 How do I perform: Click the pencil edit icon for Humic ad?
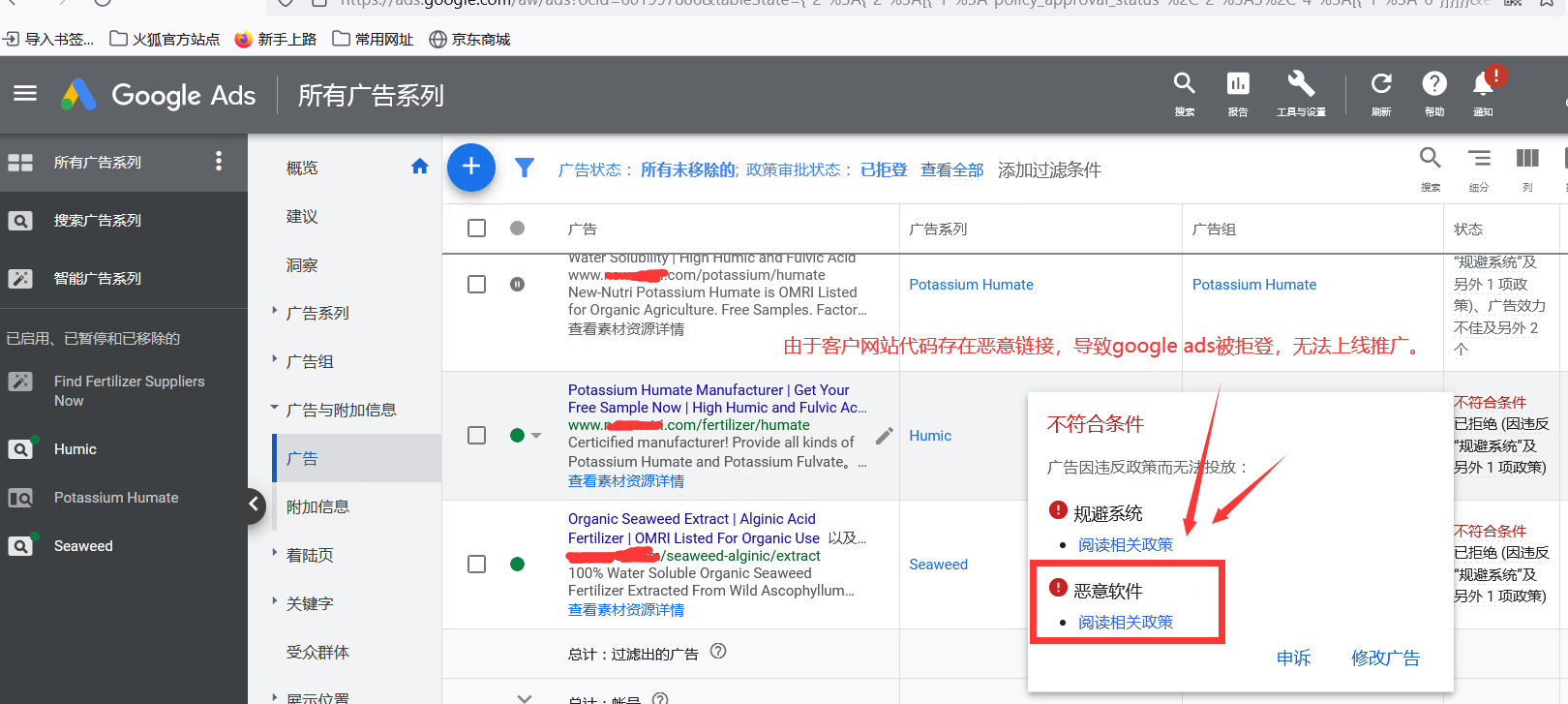[884, 436]
